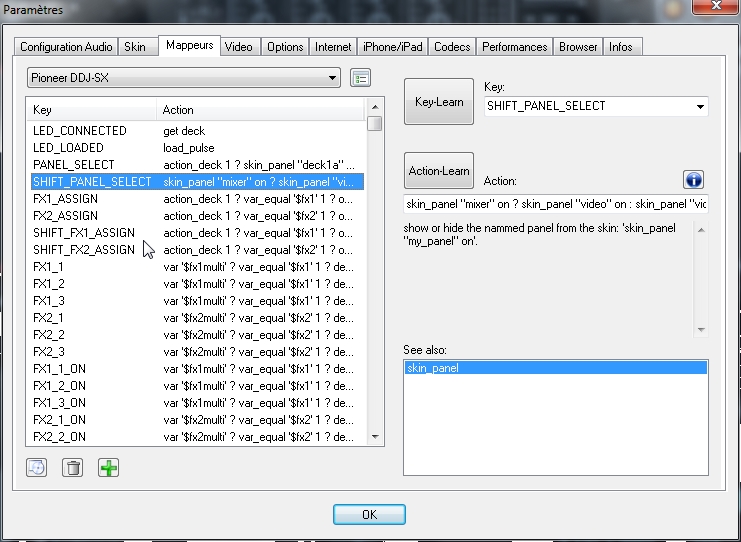741x542 pixels.
Task: Select the FX2_ASSIGN mapping row
Action: click(x=197, y=216)
